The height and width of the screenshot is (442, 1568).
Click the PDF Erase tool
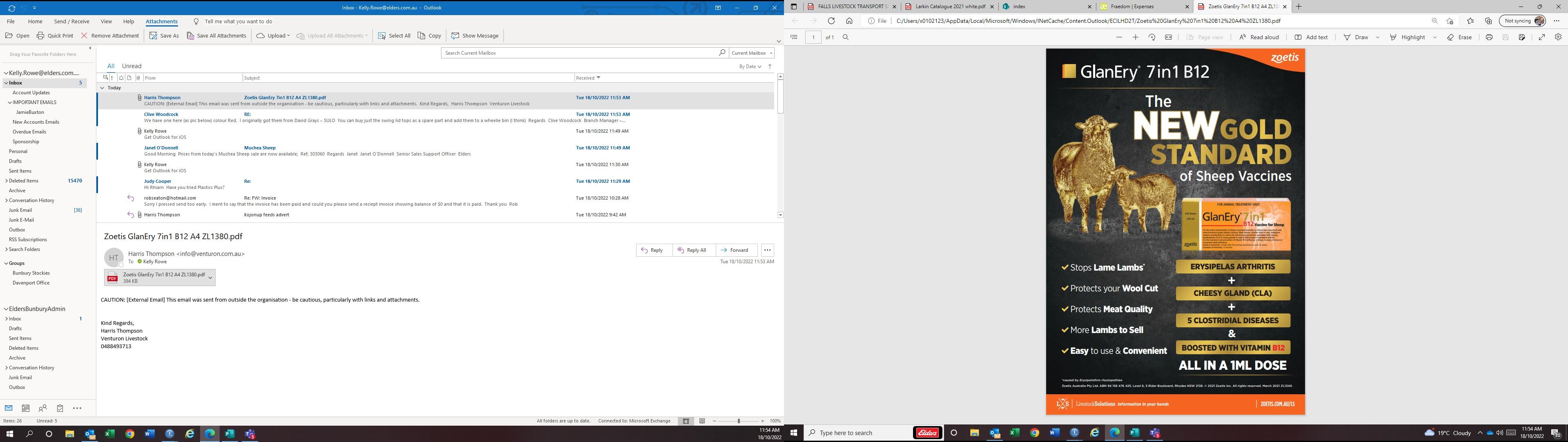click(1460, 37)
